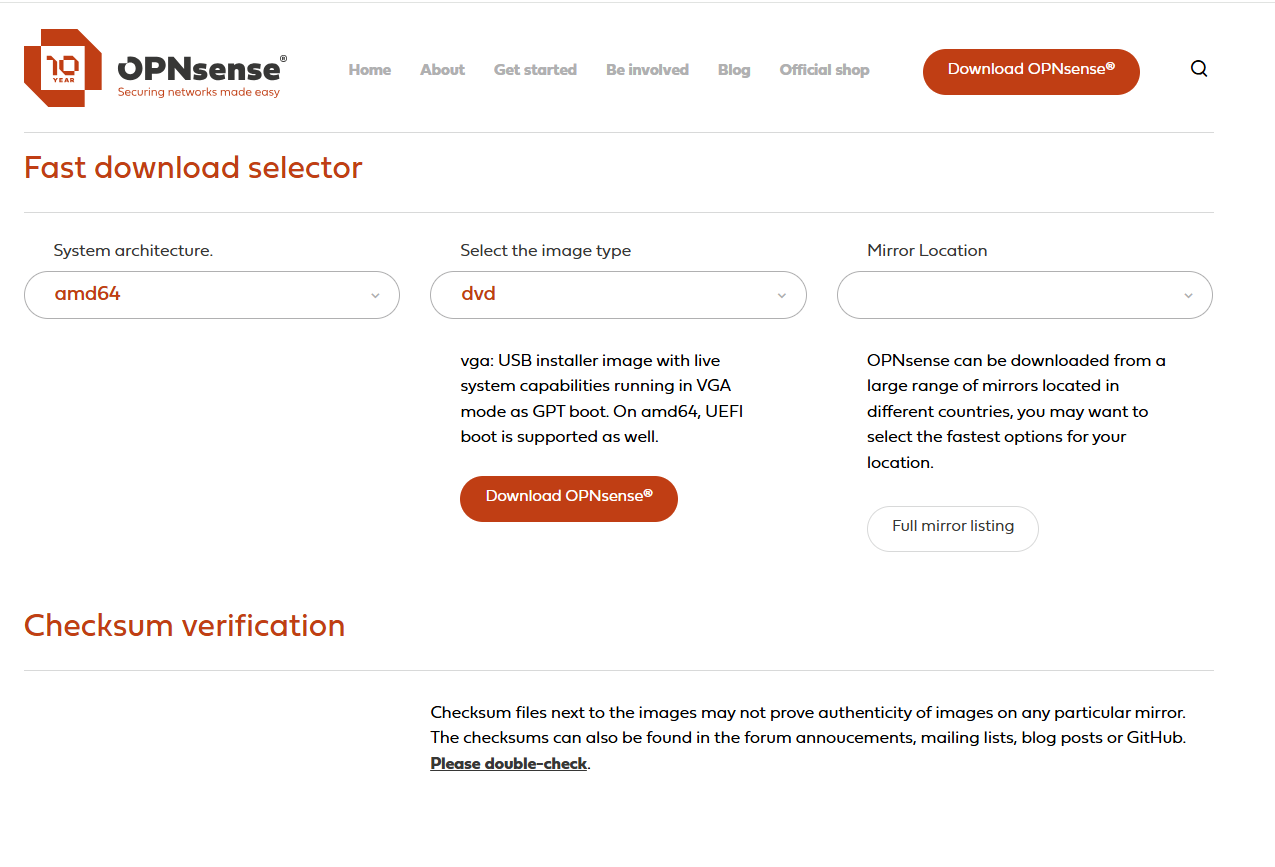Image resolution: width=1275 pixels, height=867 pixels.
Task: Go to the Official shop
Action: [x=824, y=70]
